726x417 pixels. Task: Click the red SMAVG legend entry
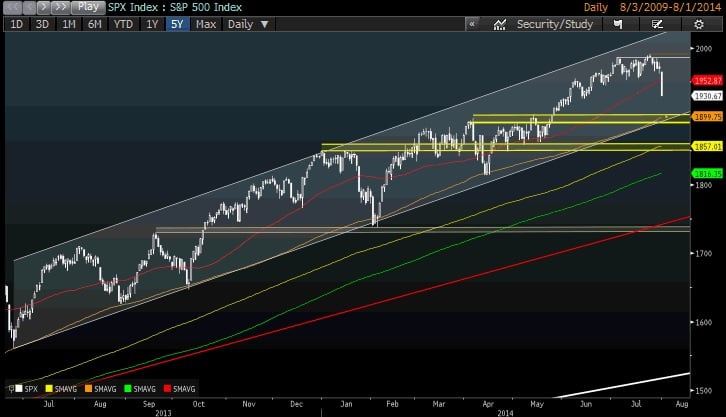point(180,389)
